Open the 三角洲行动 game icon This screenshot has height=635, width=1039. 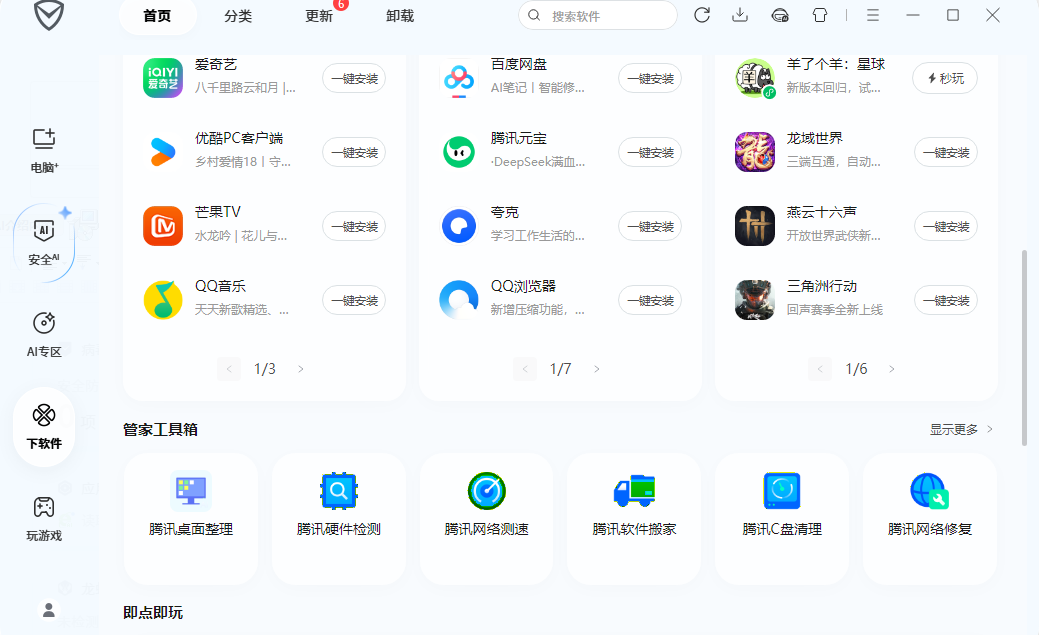pyautogui.click(x=755, y=300)
